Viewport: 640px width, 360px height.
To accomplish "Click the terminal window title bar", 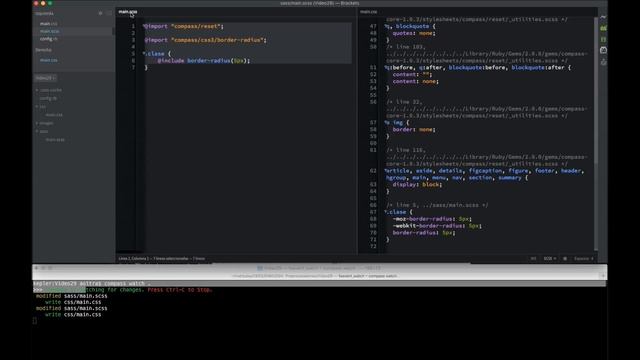I will [320, 268].
